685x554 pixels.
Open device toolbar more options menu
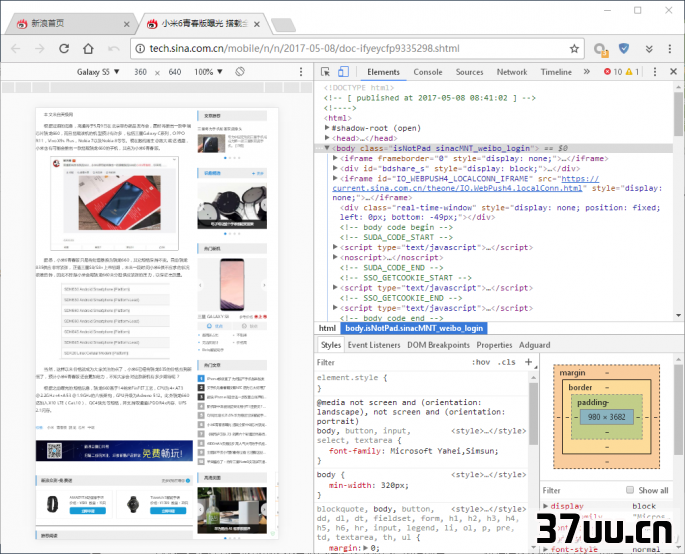point(301,72)
